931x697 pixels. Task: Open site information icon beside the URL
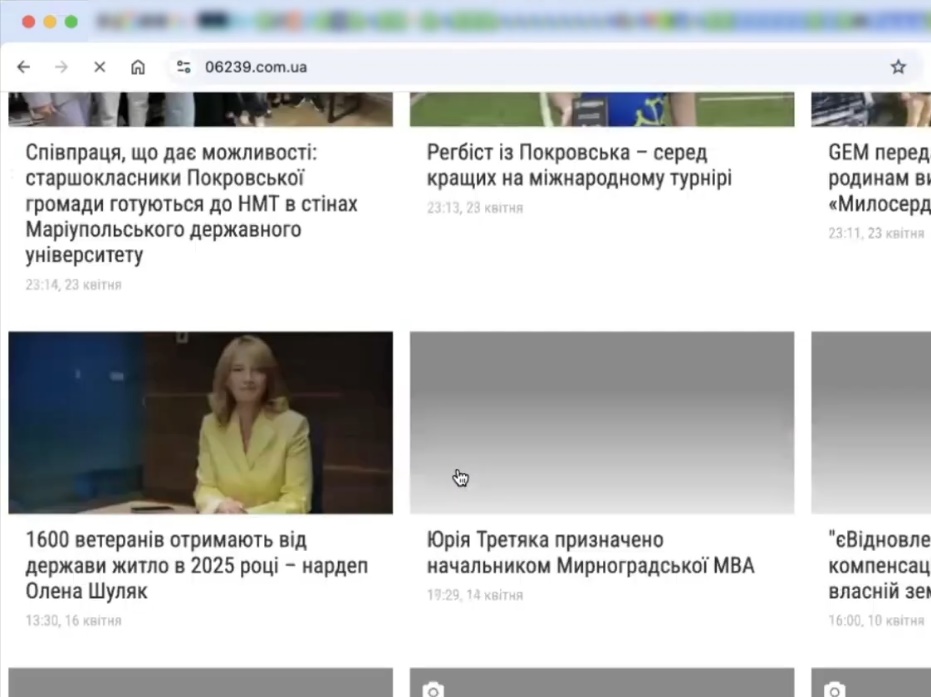183,67
